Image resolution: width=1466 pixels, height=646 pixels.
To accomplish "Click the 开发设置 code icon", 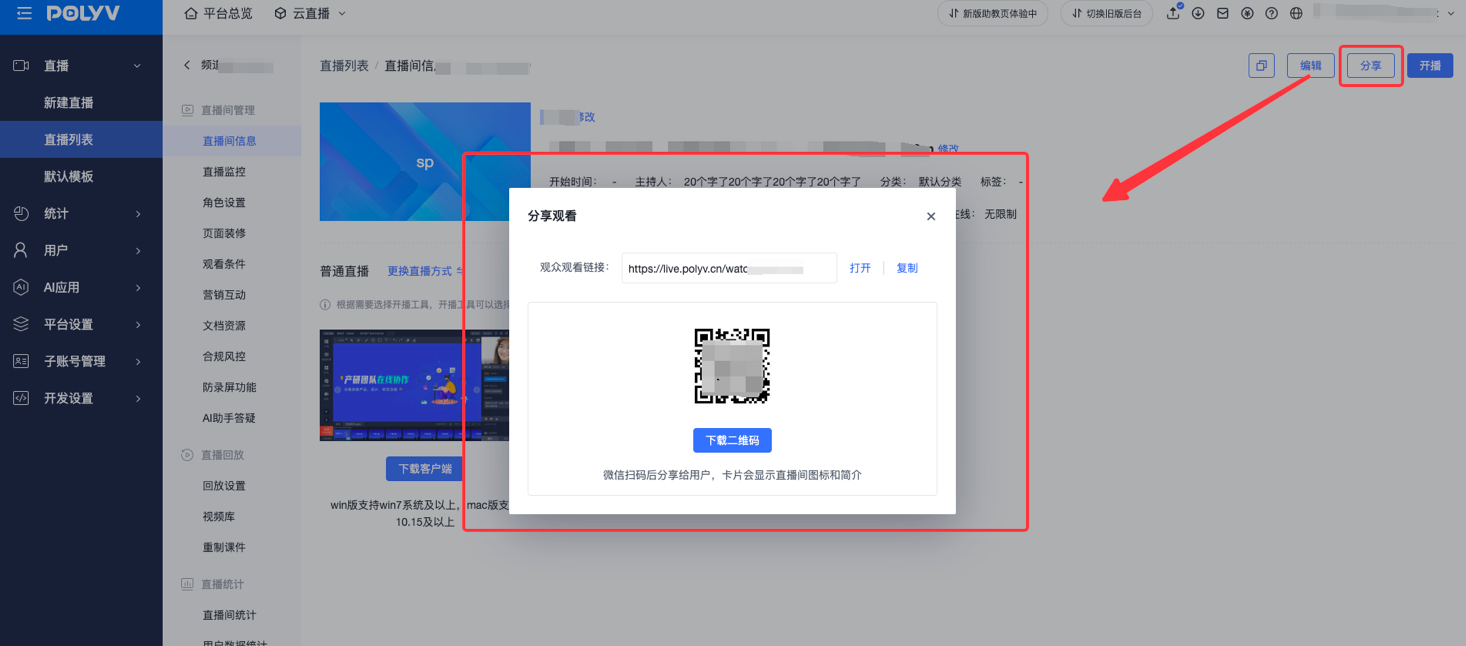I will tap(21, 399).
